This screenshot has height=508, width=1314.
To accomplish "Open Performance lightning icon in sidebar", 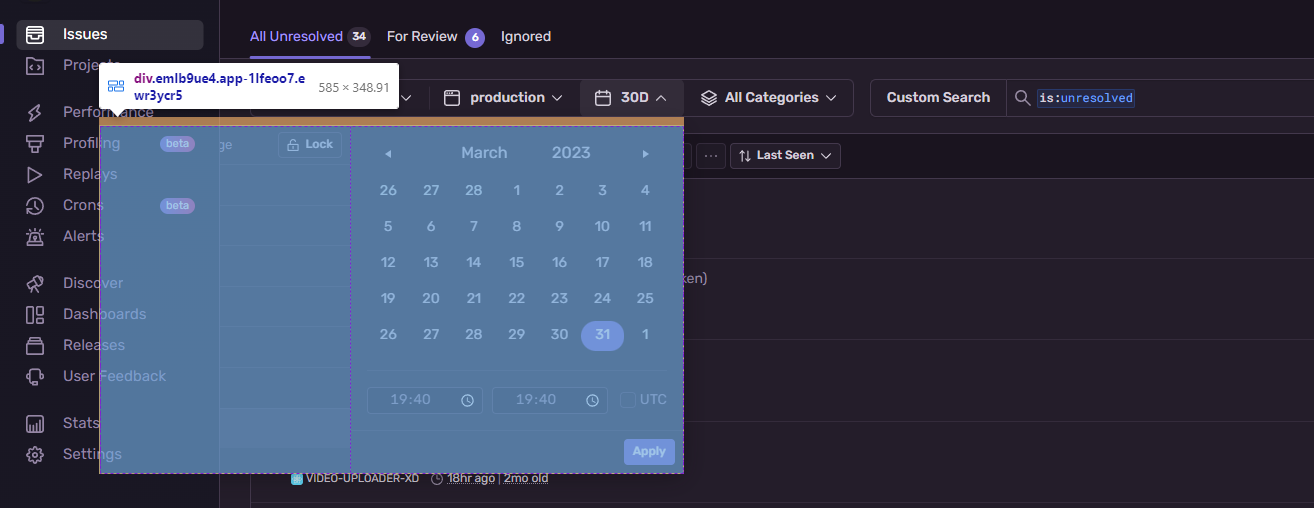I will click(35, 112).
